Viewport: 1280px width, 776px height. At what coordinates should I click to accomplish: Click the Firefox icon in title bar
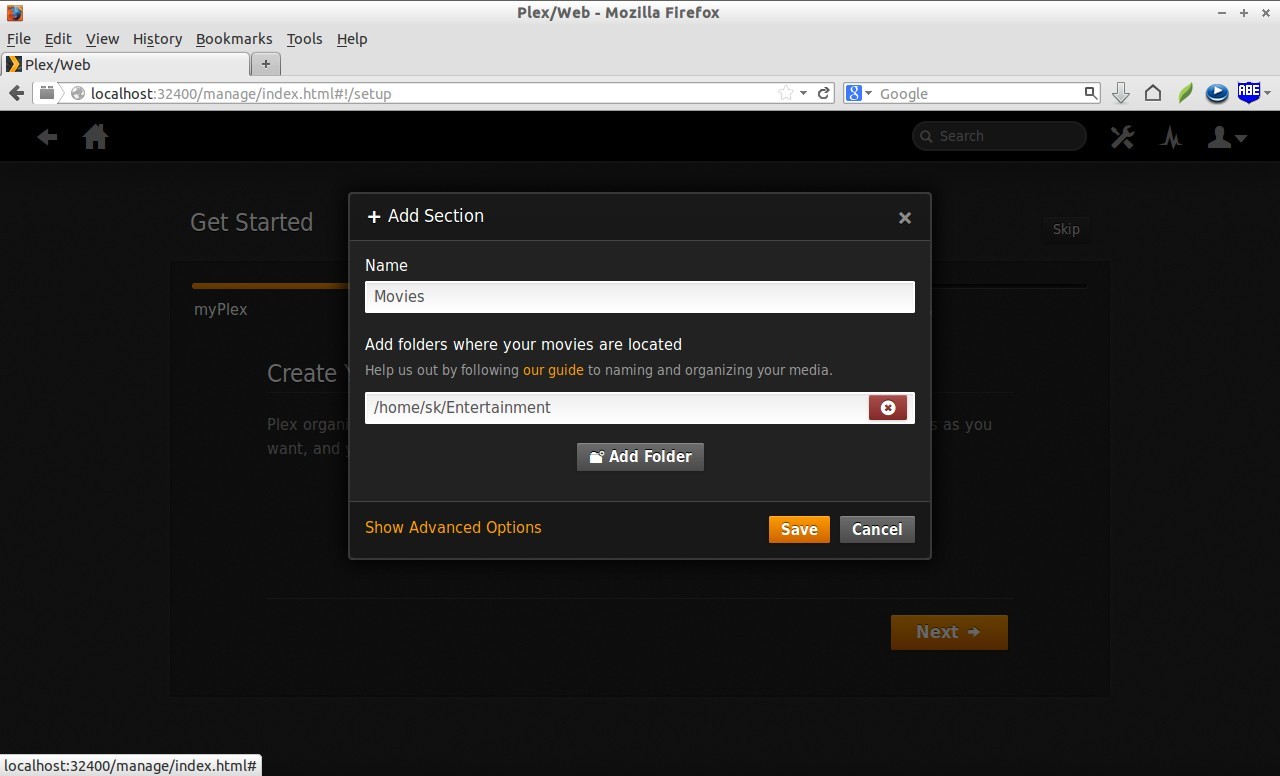(x=14, y=13)
